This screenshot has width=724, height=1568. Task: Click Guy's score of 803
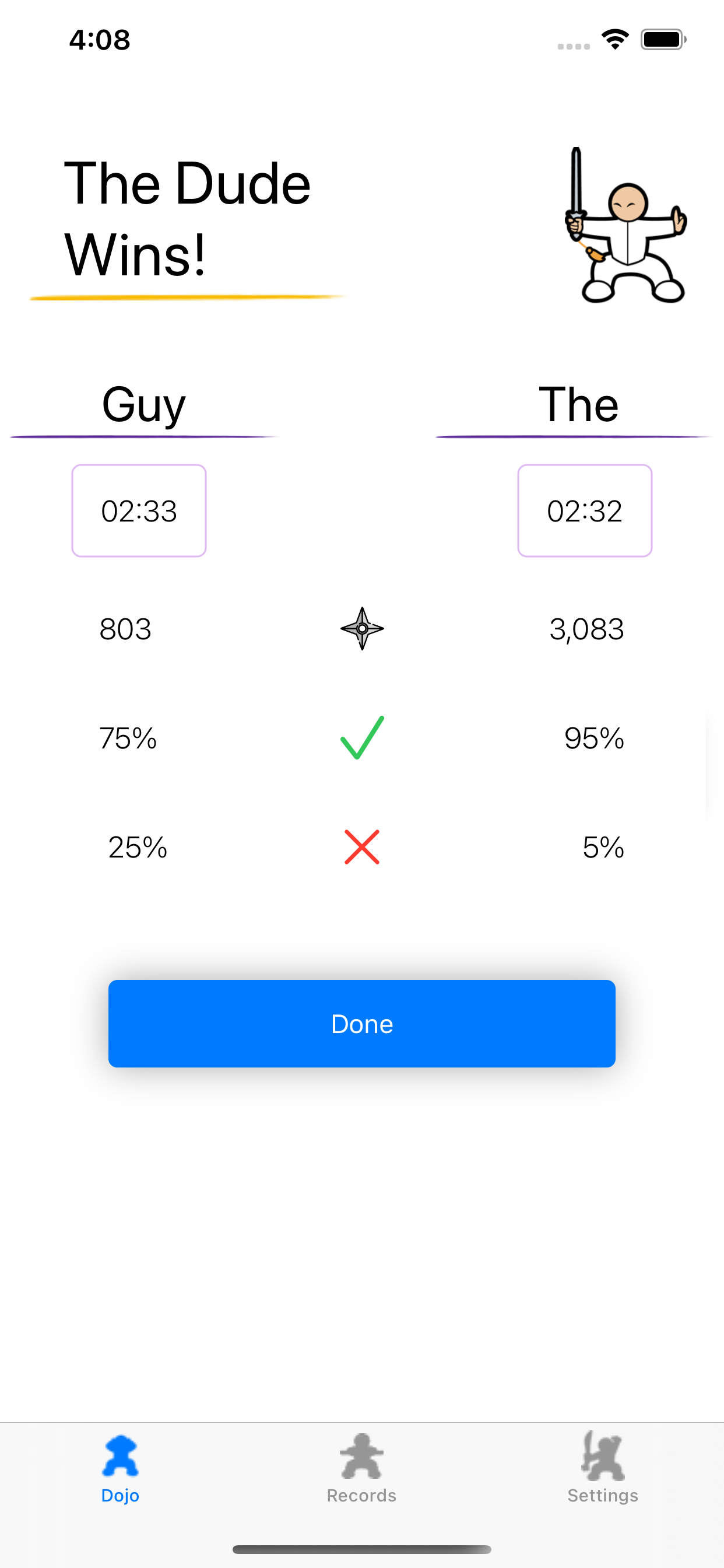click(125, 629)
